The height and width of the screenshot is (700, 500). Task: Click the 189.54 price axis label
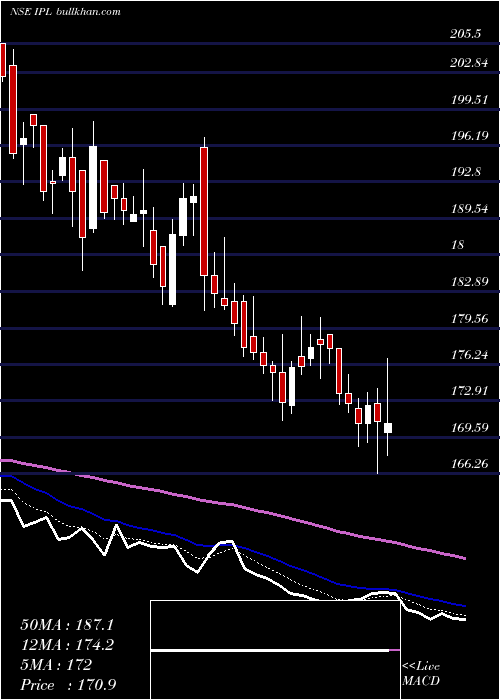pyautogui.click(x=469, y=208)
